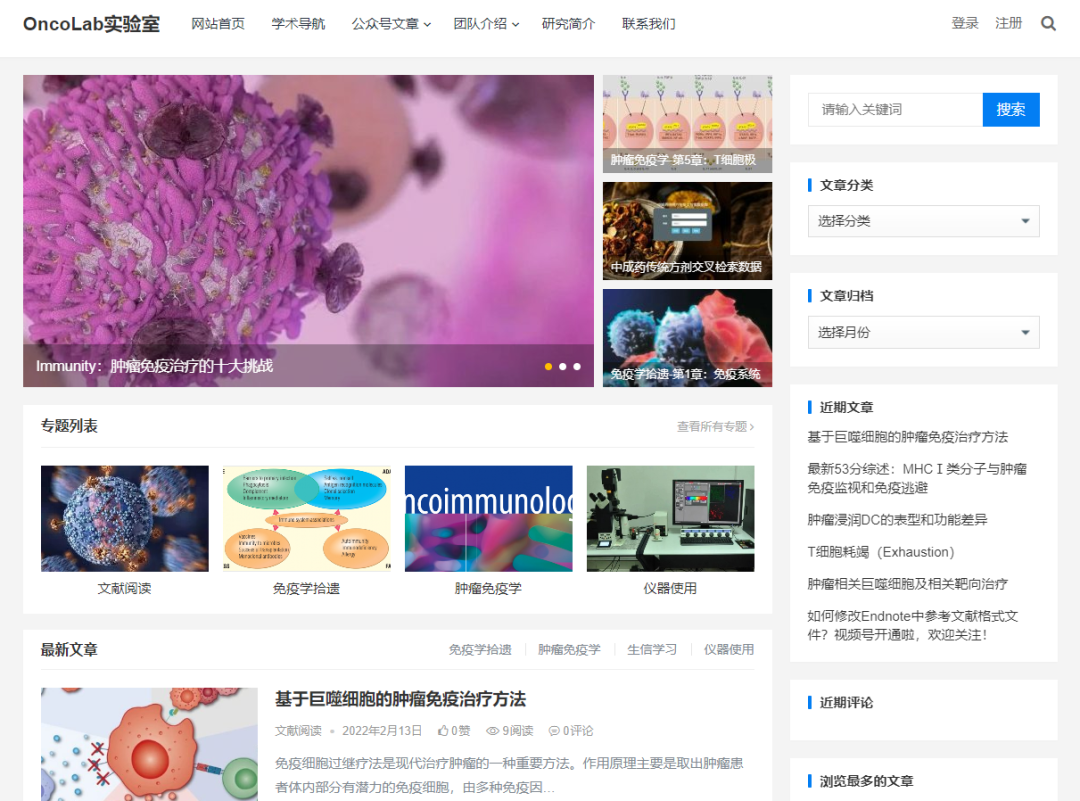1080x801 pixels.
Task: Click the search magnifier icon in header
Action: 1048,24
